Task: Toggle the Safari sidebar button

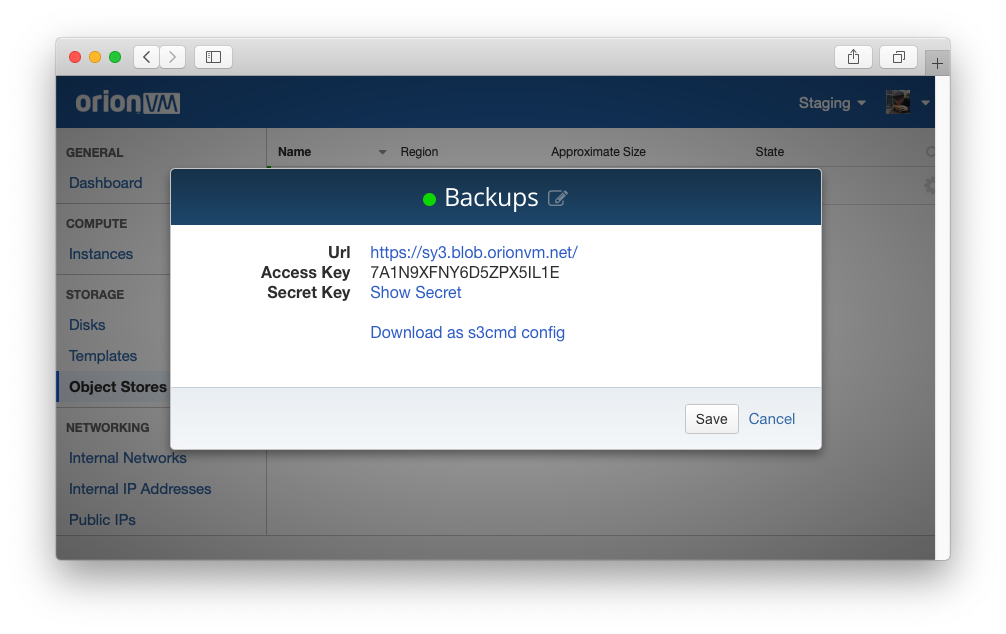Action: click(213, 57)
